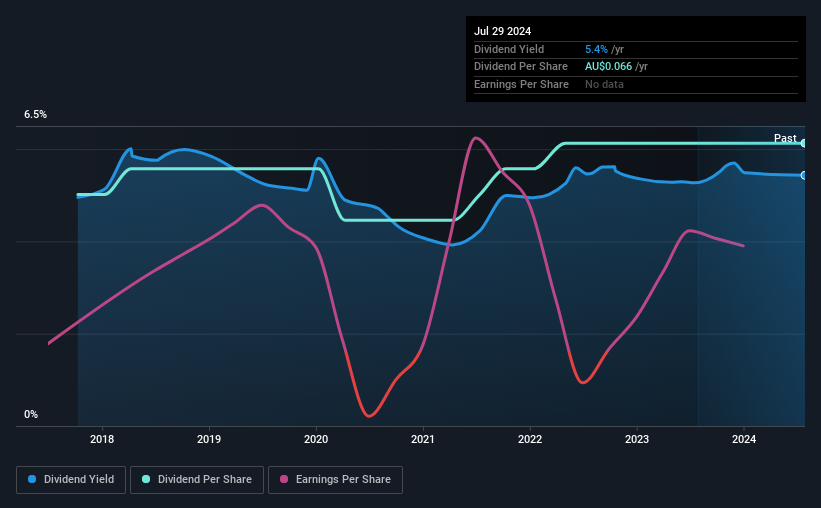Toggle the Dividend Per Share legend series
This screenshot has width=821, height=508.
pyautogui.click(x=197, y=480)
